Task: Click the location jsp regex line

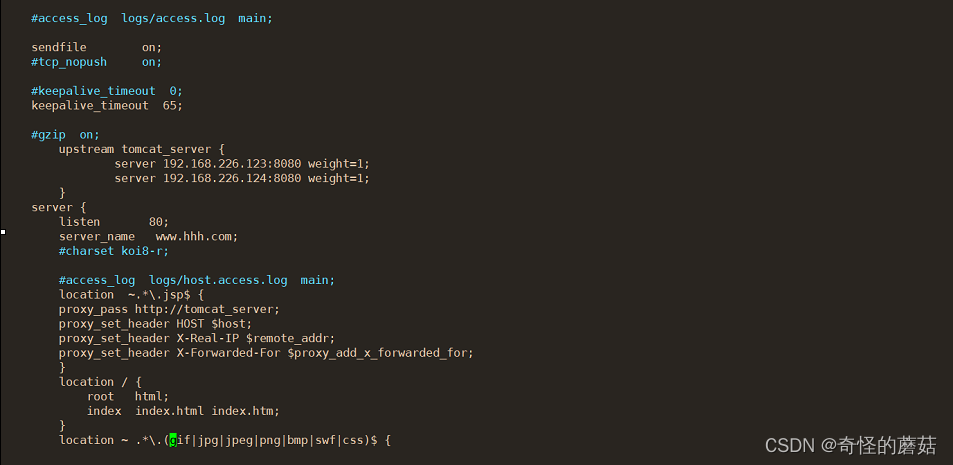Action: pyautogui.click(x=131, y=294)
